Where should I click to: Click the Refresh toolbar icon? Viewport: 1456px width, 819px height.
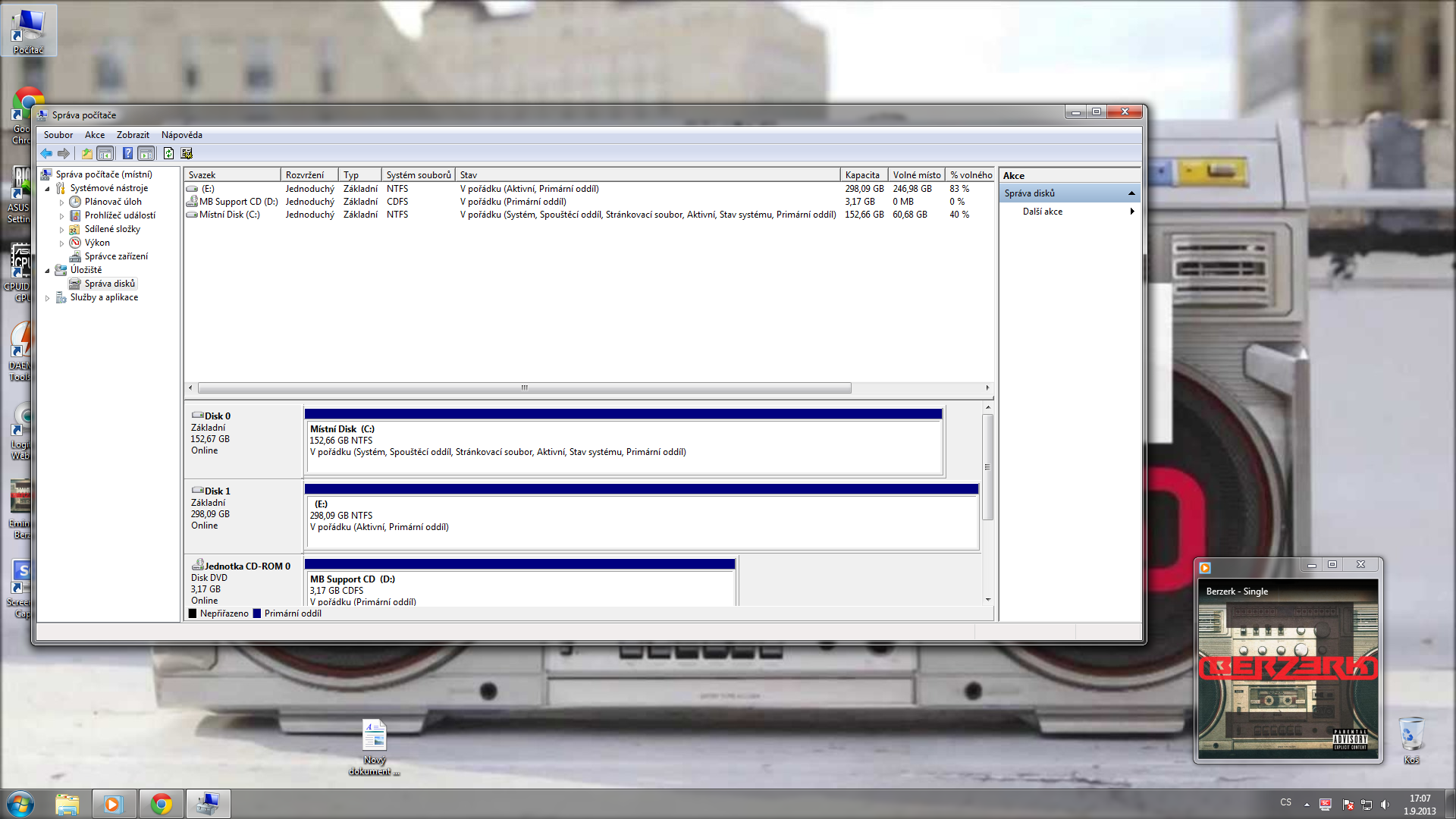168,154
